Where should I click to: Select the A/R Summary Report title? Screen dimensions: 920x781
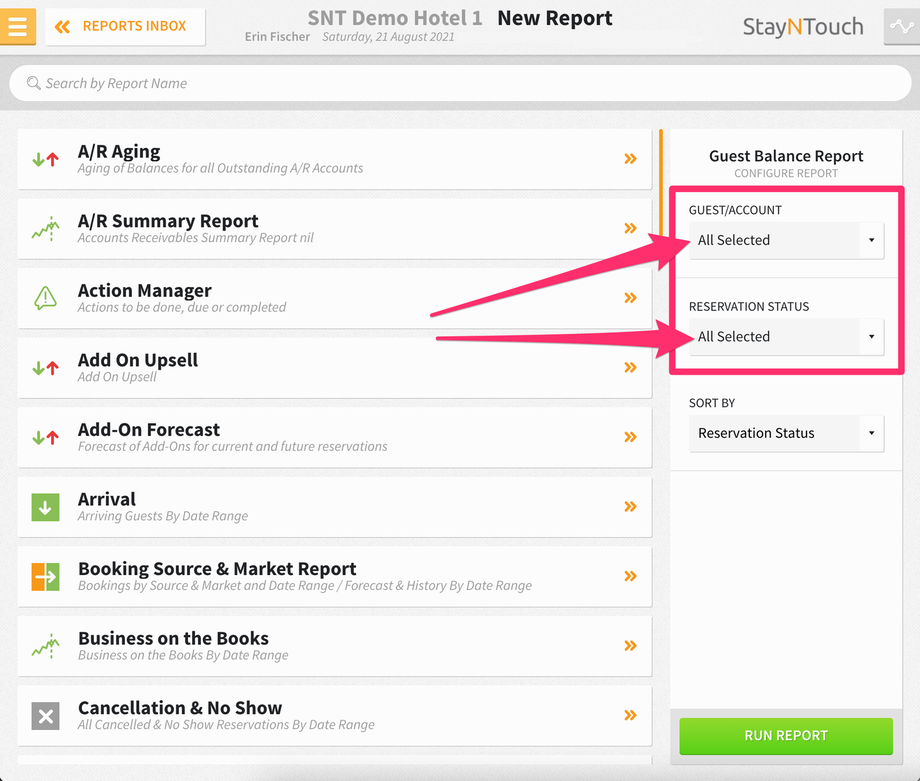(168, 221)
